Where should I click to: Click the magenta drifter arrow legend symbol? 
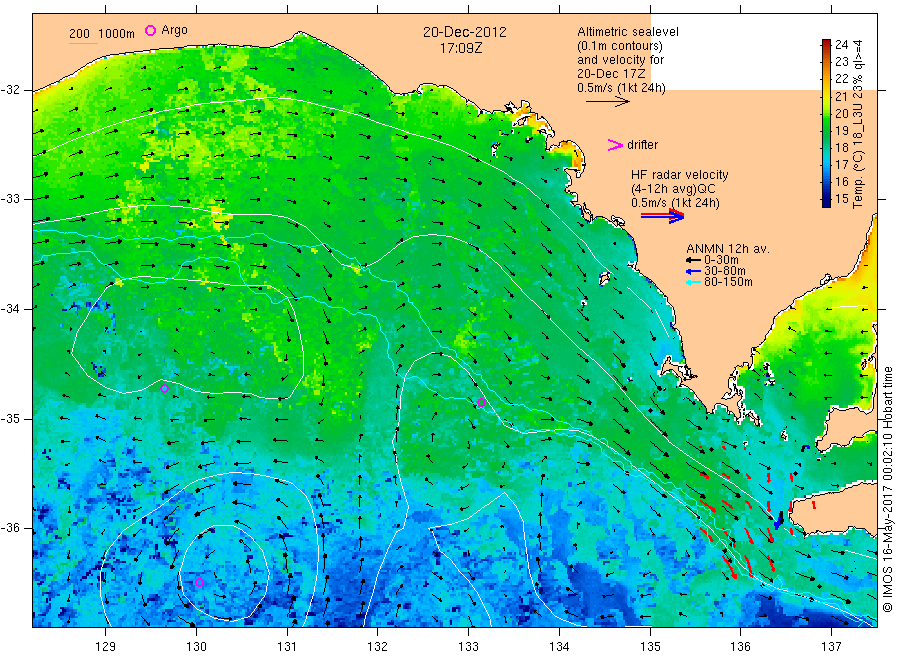615,145
